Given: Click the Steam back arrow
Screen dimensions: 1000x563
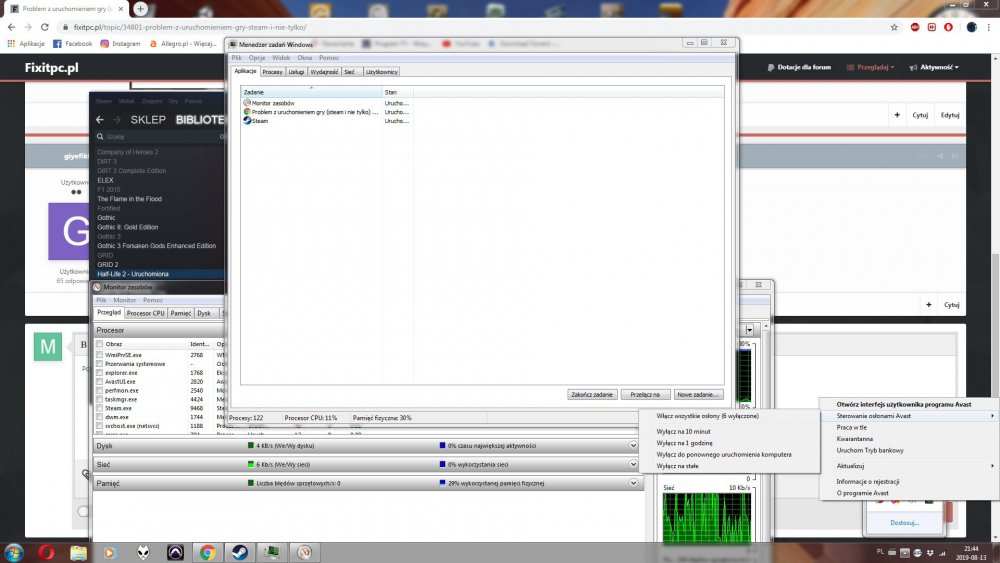Looking at the screenshot, I should coord(100,120).
